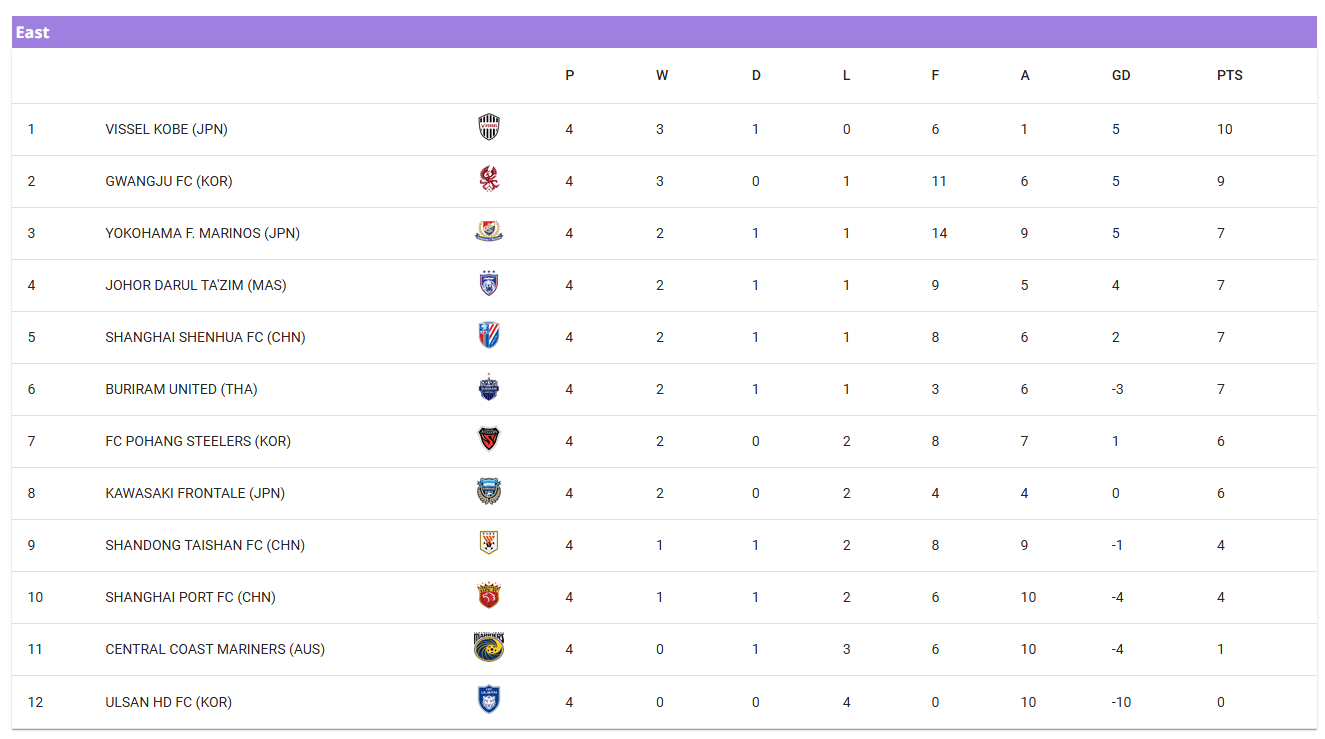Click the GWANGJU FC (KOR) team name
1325x739 pixels.
coord(168,181)
